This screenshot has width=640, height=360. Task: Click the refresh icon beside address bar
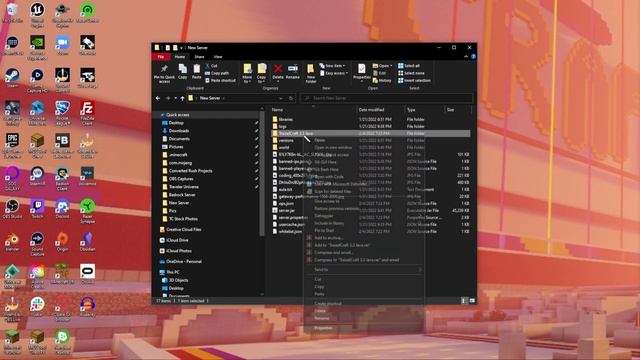(x=291, y=98)
